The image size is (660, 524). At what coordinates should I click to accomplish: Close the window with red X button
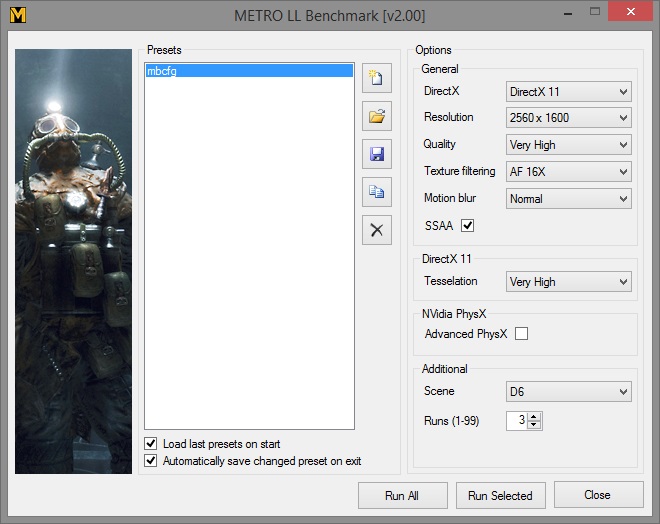click(630, 11)
